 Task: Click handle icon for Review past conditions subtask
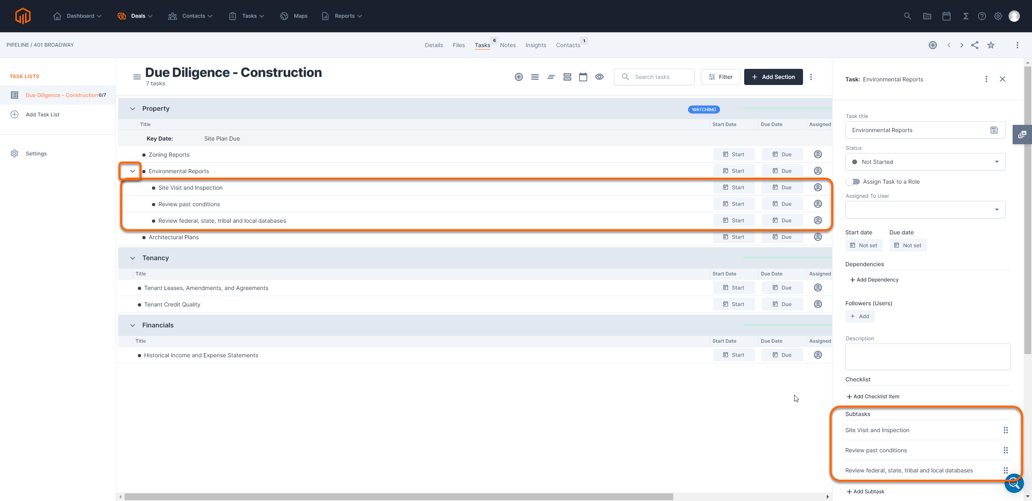tap(1006, 450)
